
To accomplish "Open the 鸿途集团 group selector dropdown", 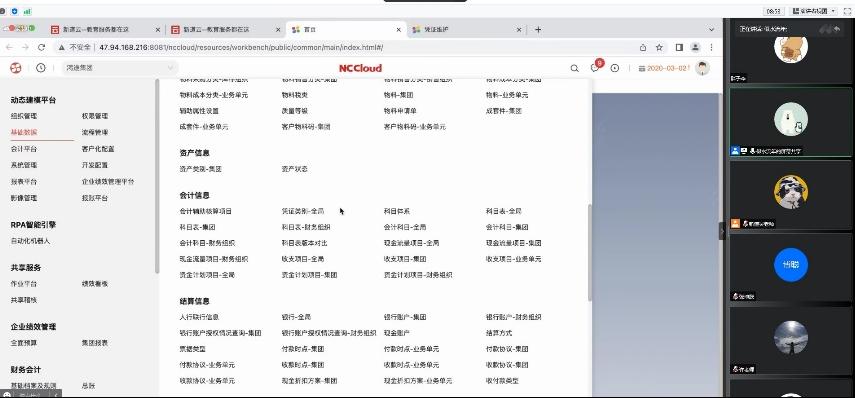I will (119, 68).
